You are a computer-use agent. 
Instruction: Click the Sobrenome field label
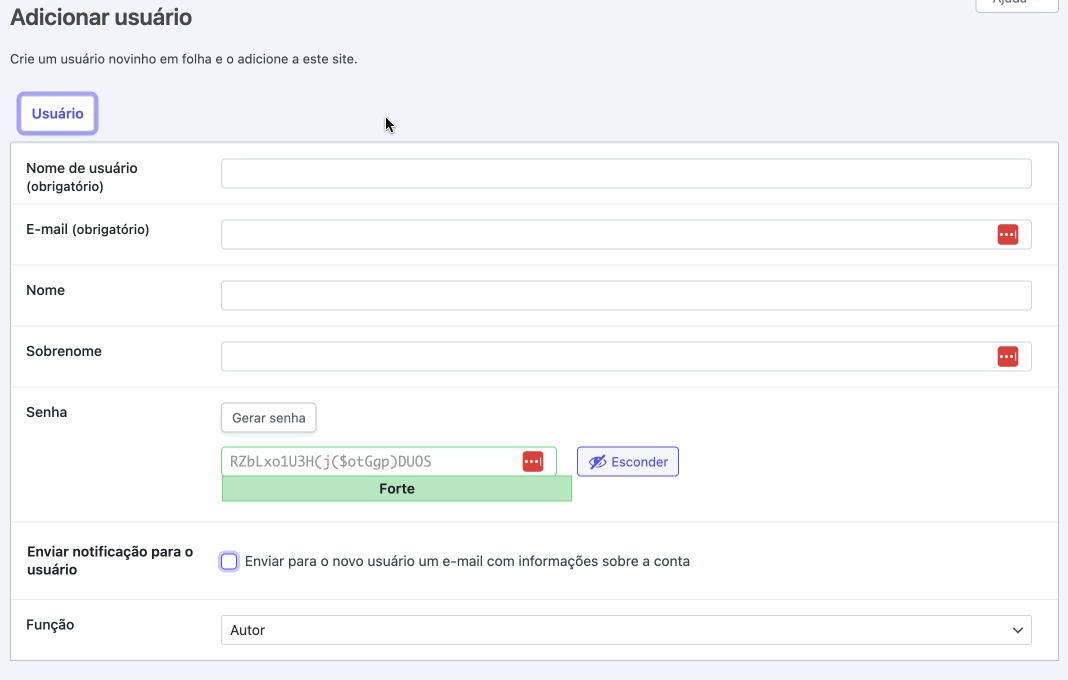(64, 351)
